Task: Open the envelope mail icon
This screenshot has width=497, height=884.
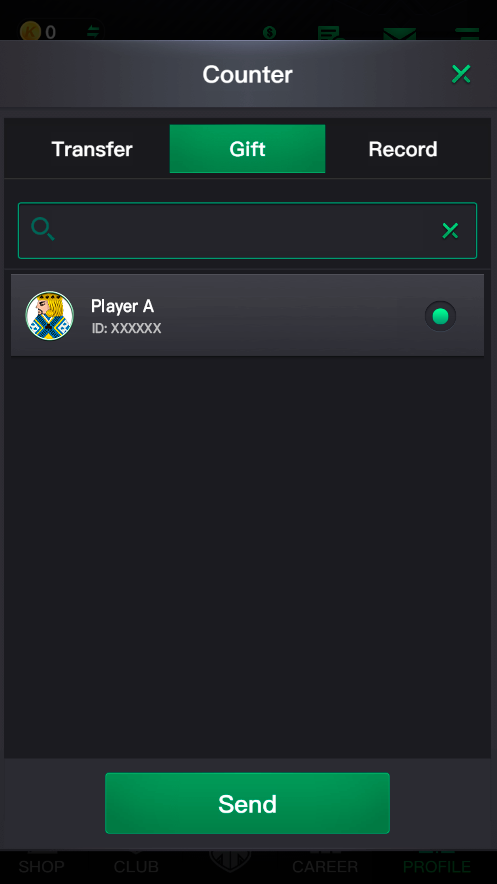Action: [x=400, y=34]
